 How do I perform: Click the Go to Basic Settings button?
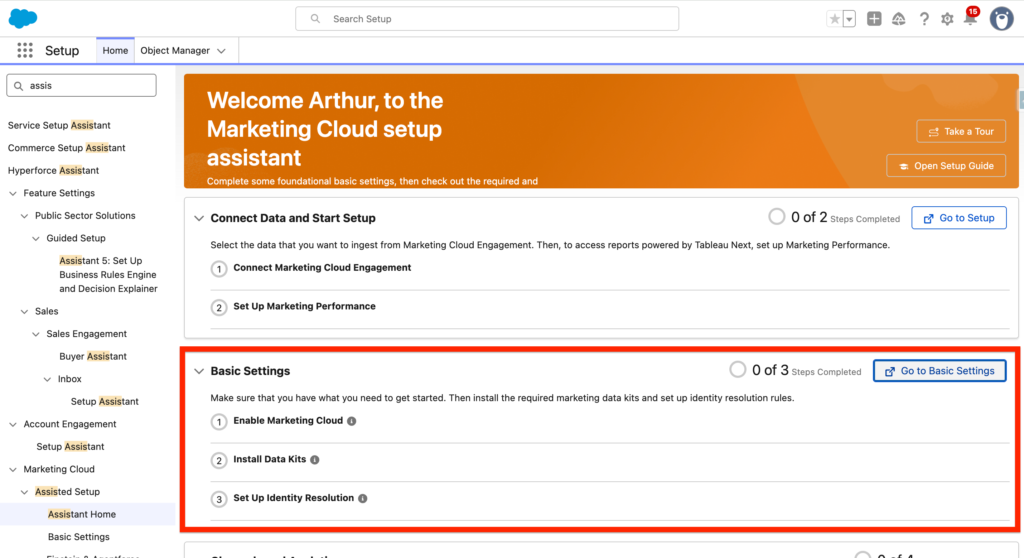coord(939,371)
